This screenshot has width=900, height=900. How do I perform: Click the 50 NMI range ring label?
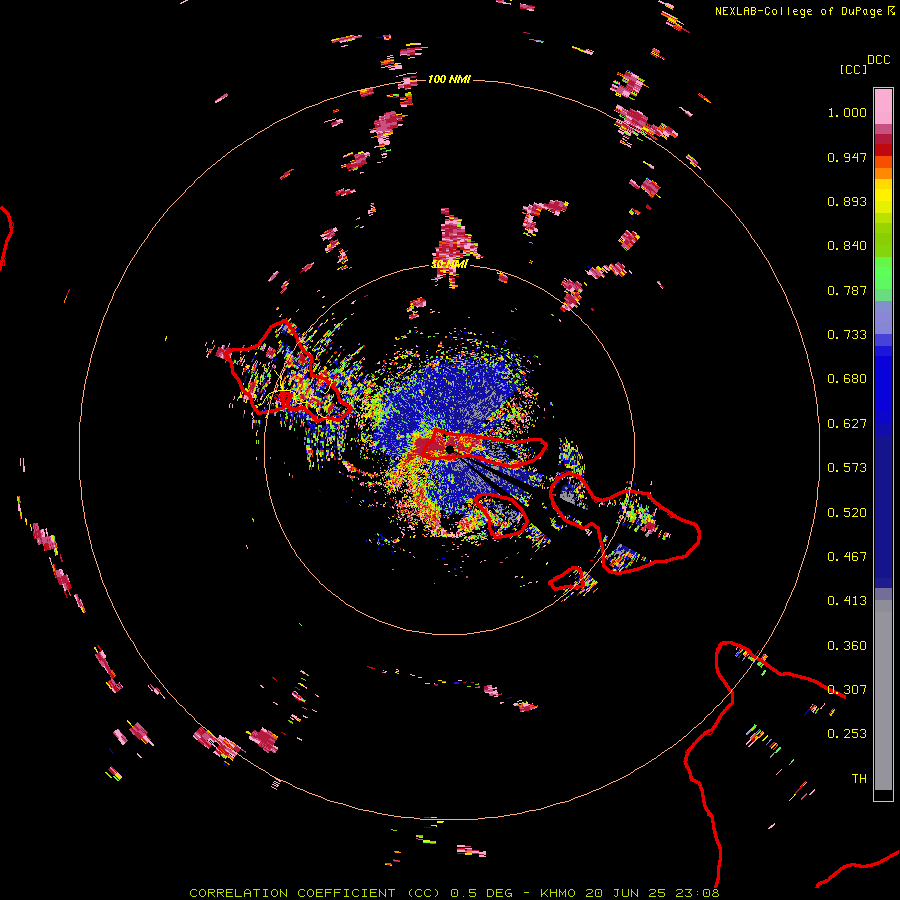click(x=449, y=264)
